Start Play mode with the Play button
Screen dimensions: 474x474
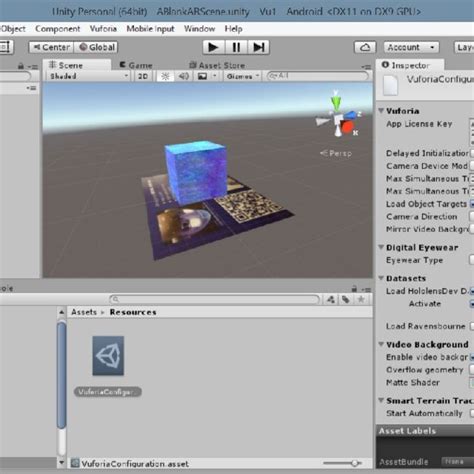coord(214,47)
